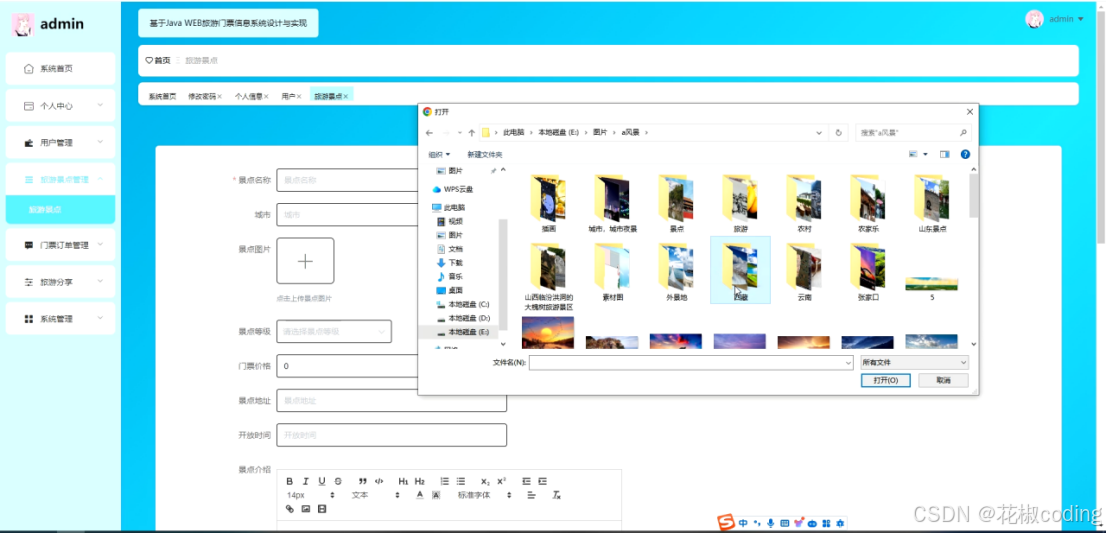
Task: Go up one folder level
Action: [x=471, y=133]
